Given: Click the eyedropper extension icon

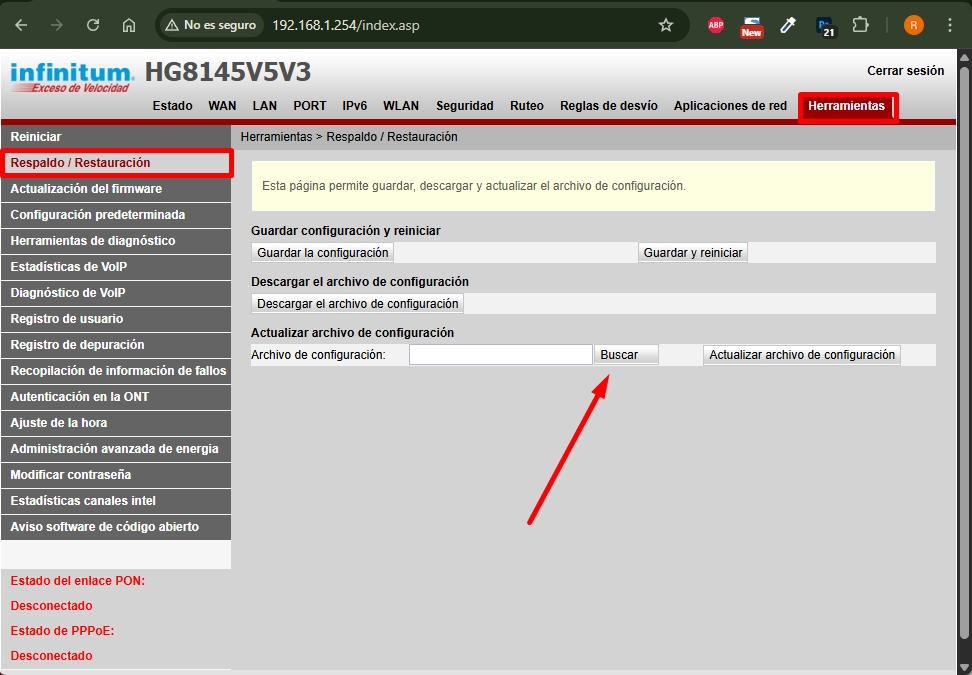Looking at the screenshot, I should tap(787, 25).
